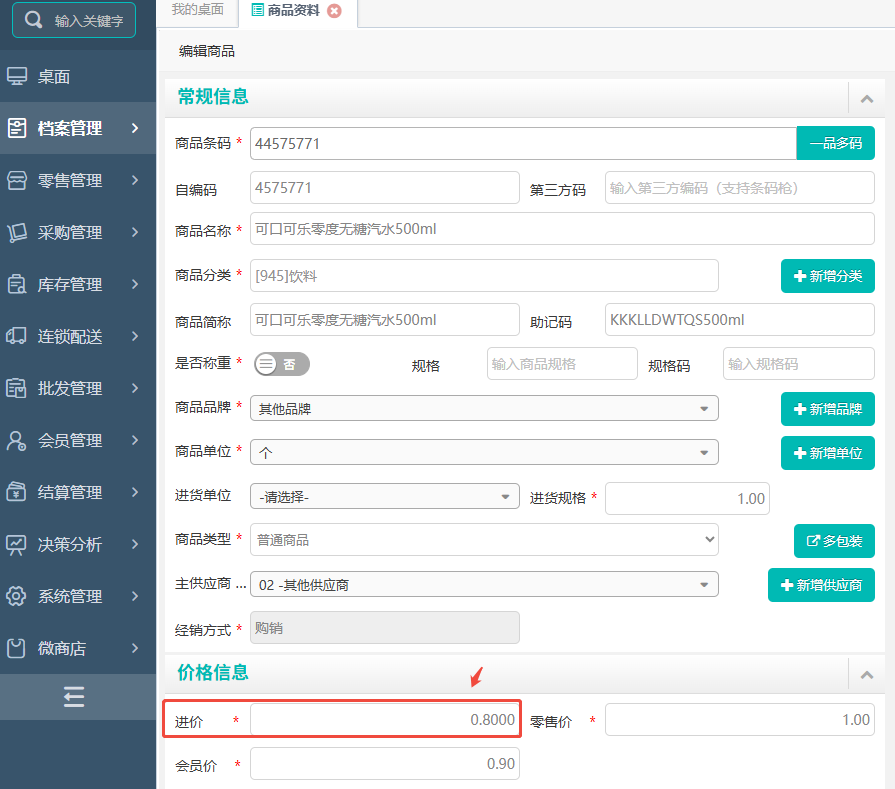
Task: Collapse sidebar with the hamburger icon
Action: coord(74,697)
